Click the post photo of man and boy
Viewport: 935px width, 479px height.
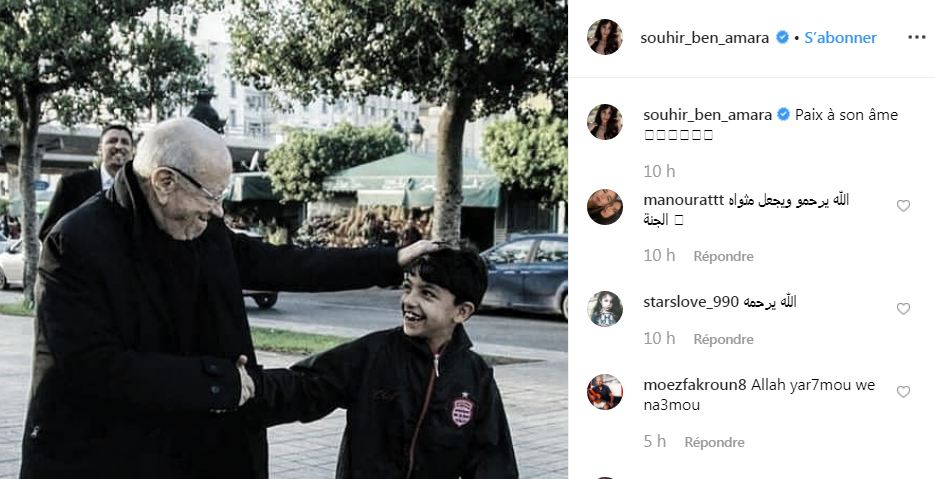(284, 239)
